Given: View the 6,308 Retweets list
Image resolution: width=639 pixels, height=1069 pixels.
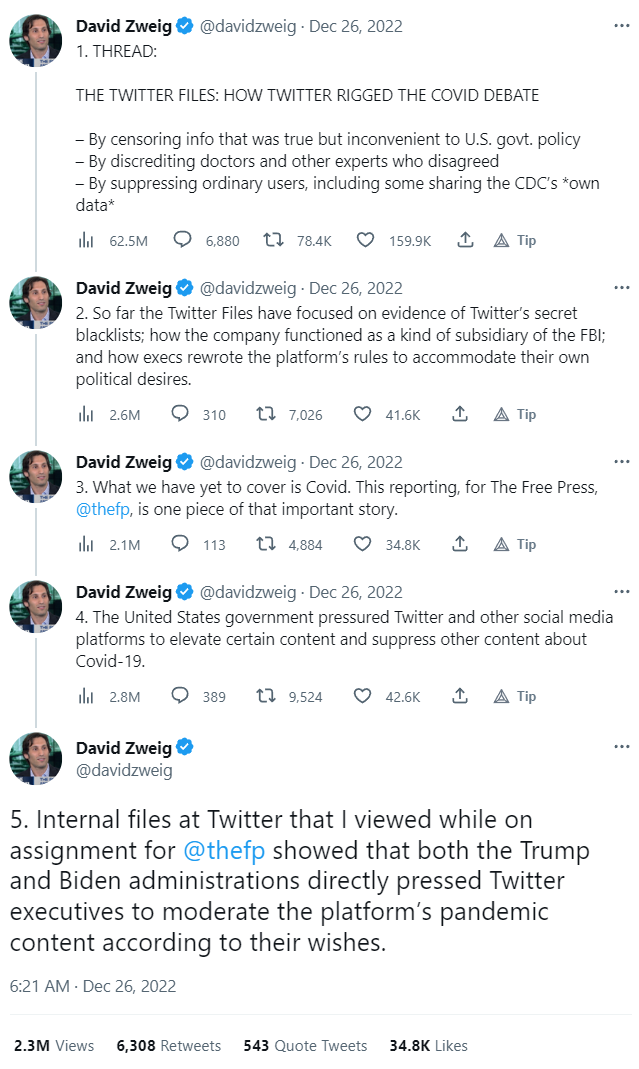Looking at the screenshot, I should [x=168, y=1045].
